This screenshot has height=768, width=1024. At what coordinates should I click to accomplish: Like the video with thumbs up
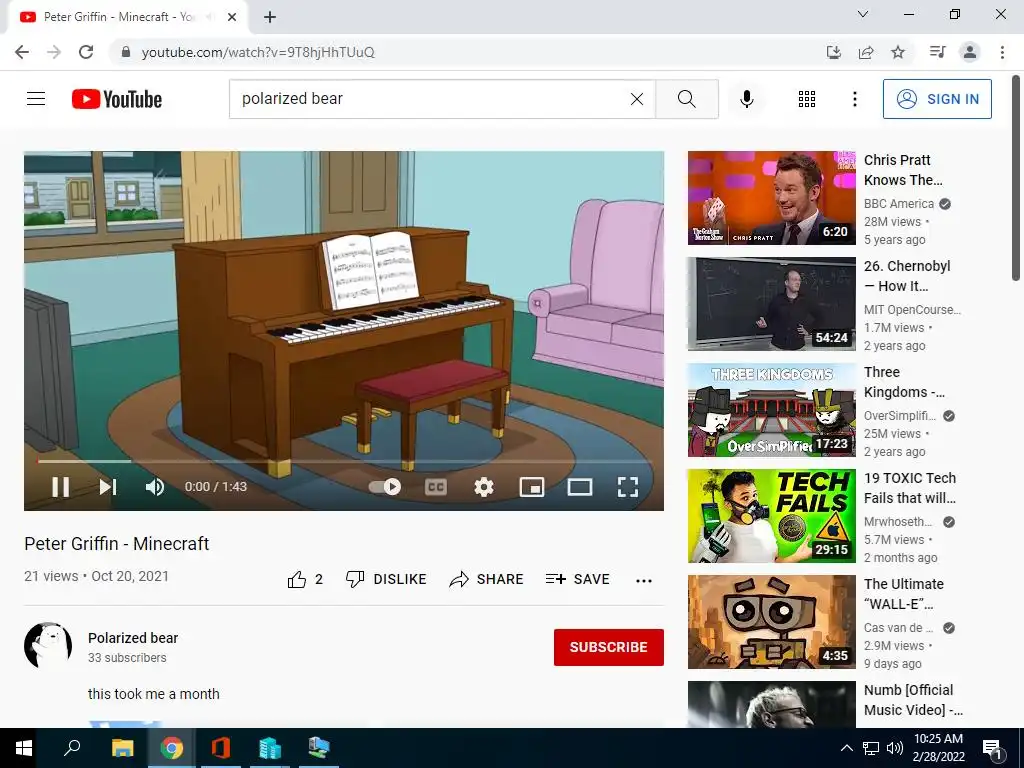click(x=304, y=579)
